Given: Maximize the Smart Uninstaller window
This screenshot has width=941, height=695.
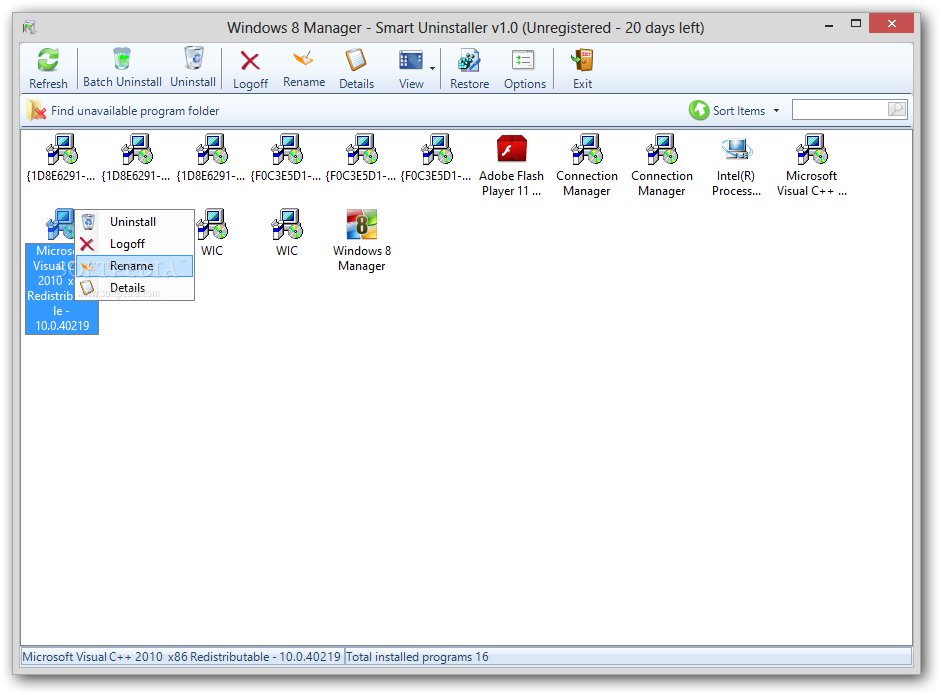Looking at the screenshot, I should coord(856,24).
